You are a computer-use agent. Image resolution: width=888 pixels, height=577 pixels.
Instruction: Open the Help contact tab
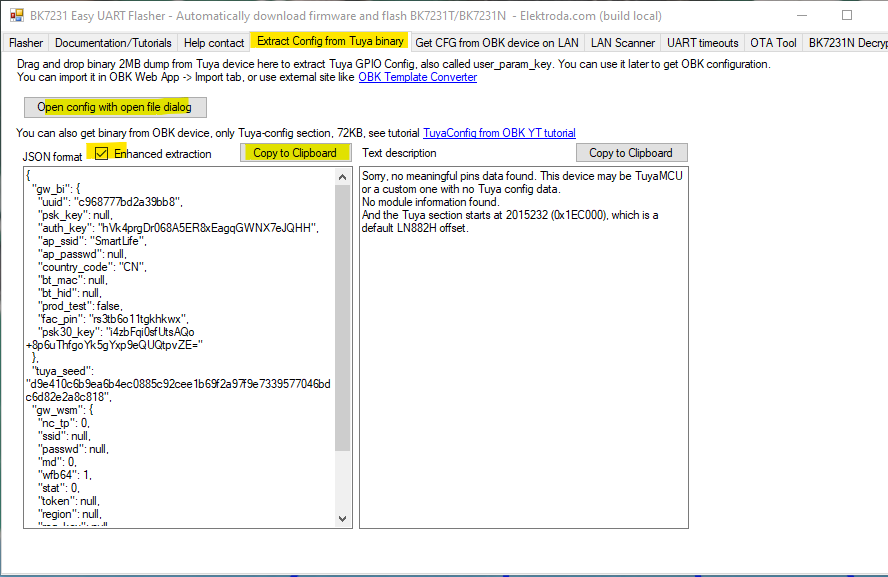click(x=214, y=43)
